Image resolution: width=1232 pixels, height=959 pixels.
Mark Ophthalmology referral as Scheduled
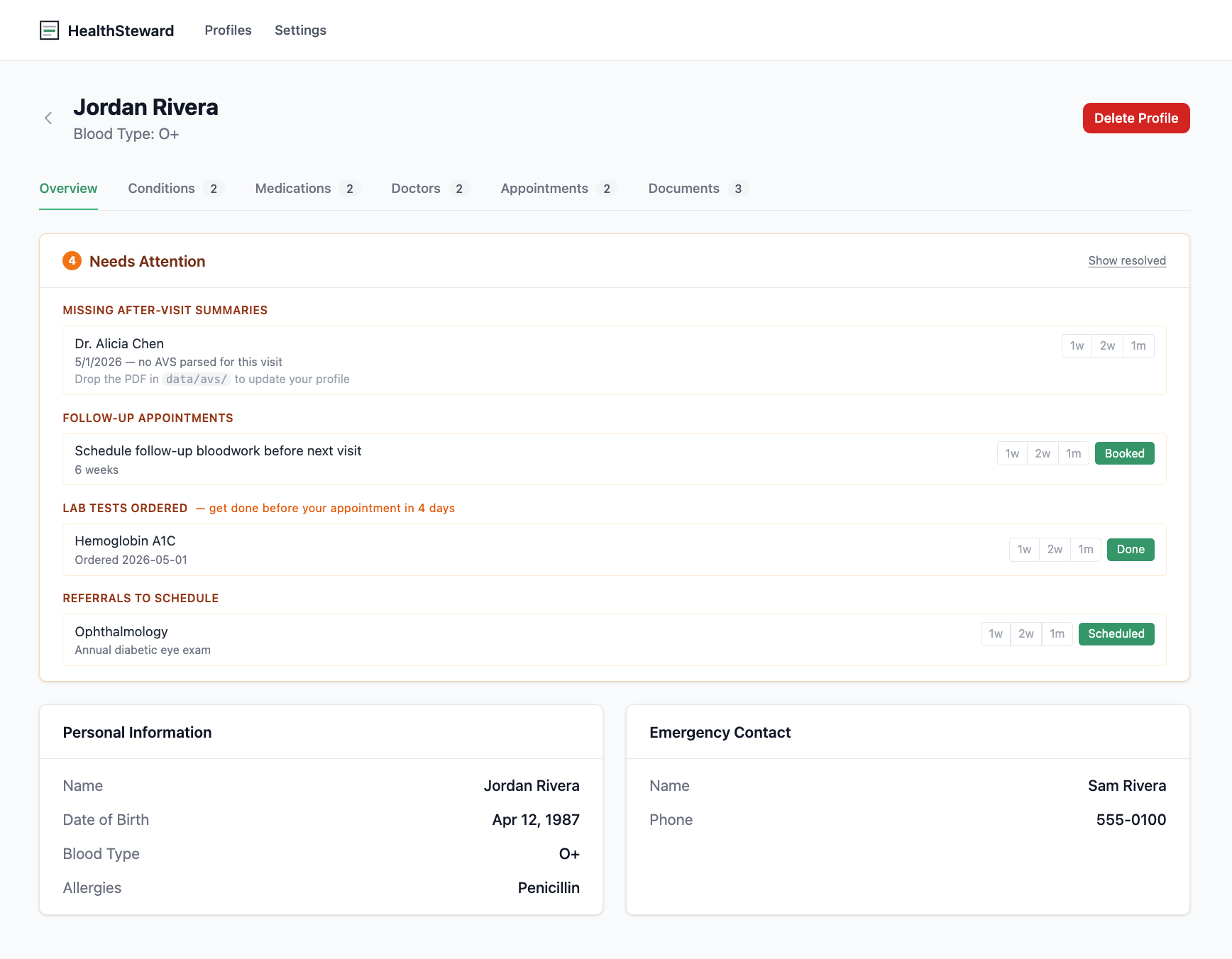coord(1116,634)
